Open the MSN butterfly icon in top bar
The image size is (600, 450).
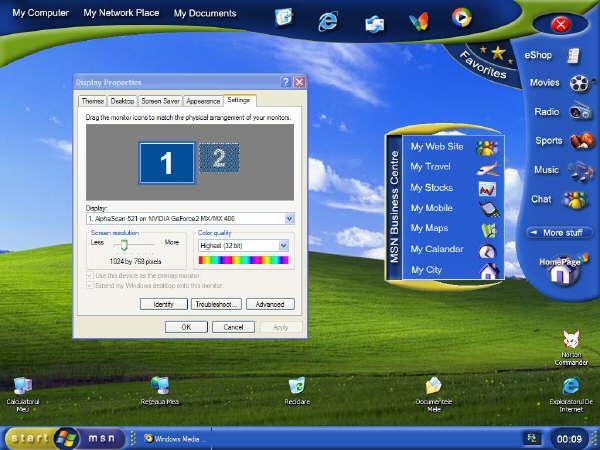pyautogui.click(x=419, y=22)
